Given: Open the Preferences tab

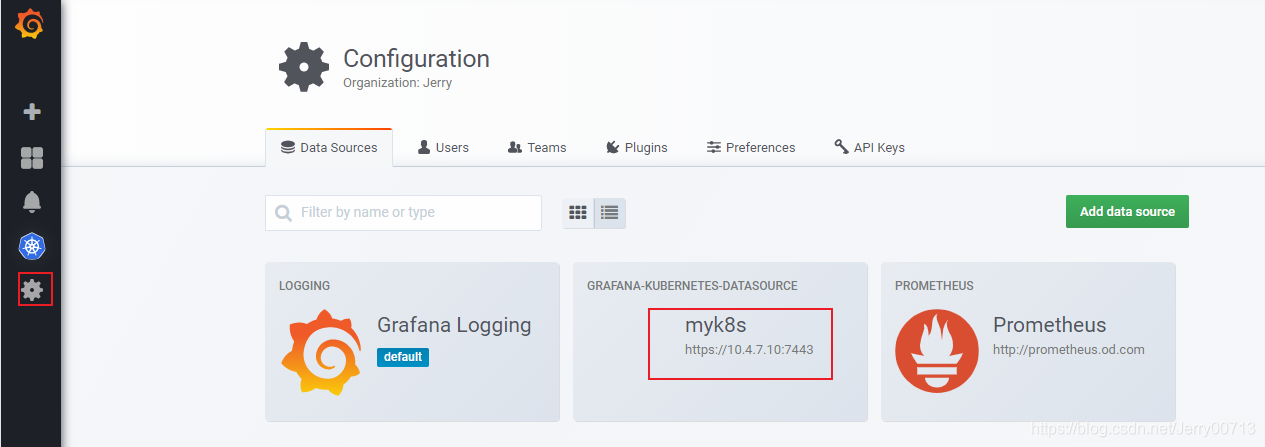Looking at the screenshot, I should coord(751,147).
